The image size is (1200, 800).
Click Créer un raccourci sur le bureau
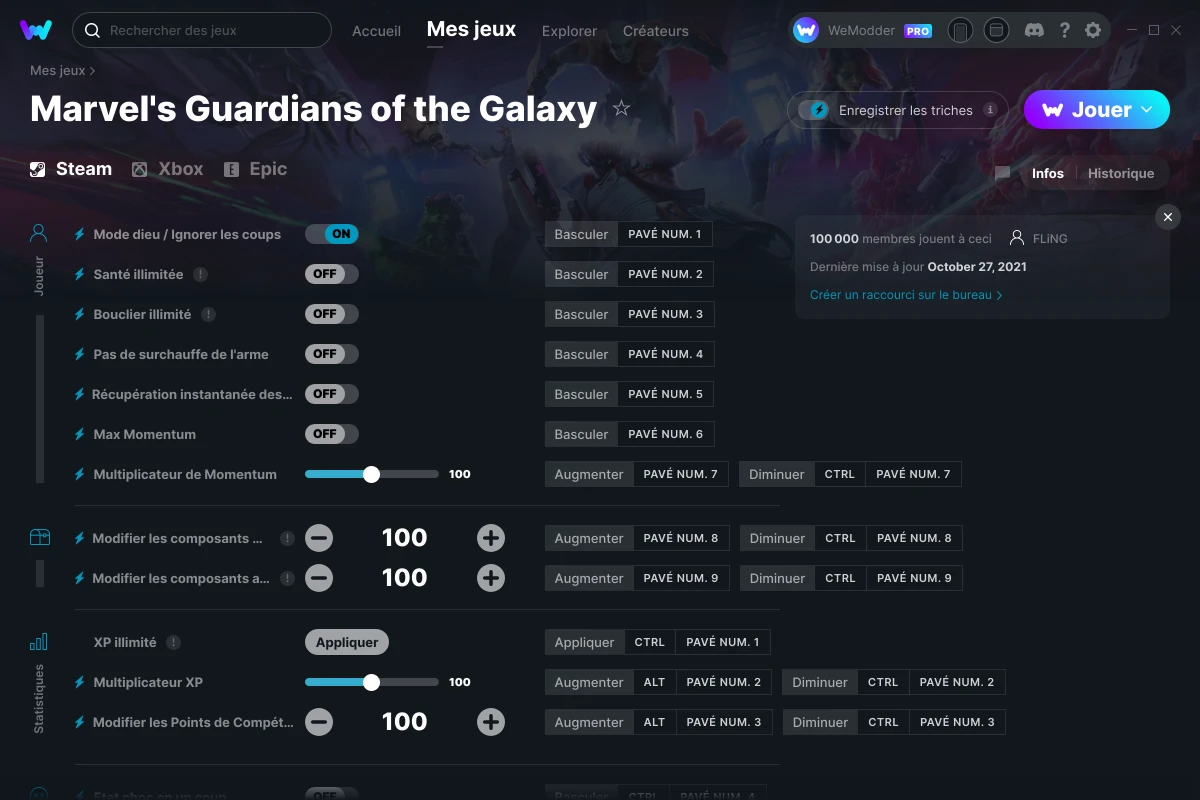[x=906, y=295]
